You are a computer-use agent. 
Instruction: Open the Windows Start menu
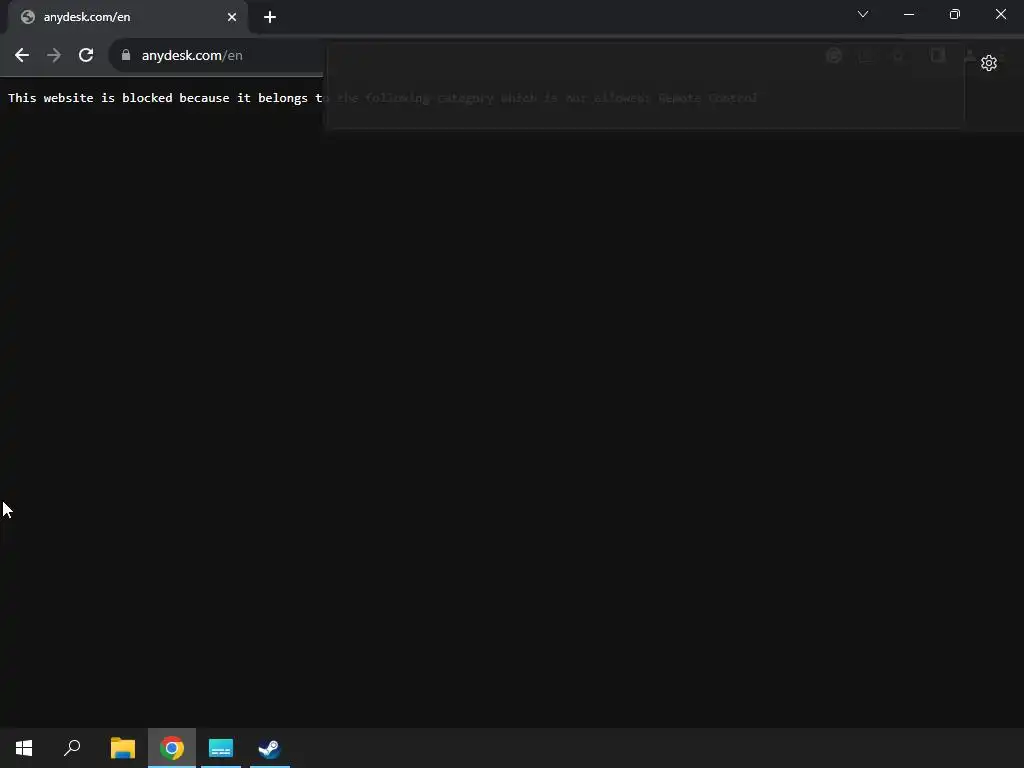24,748
